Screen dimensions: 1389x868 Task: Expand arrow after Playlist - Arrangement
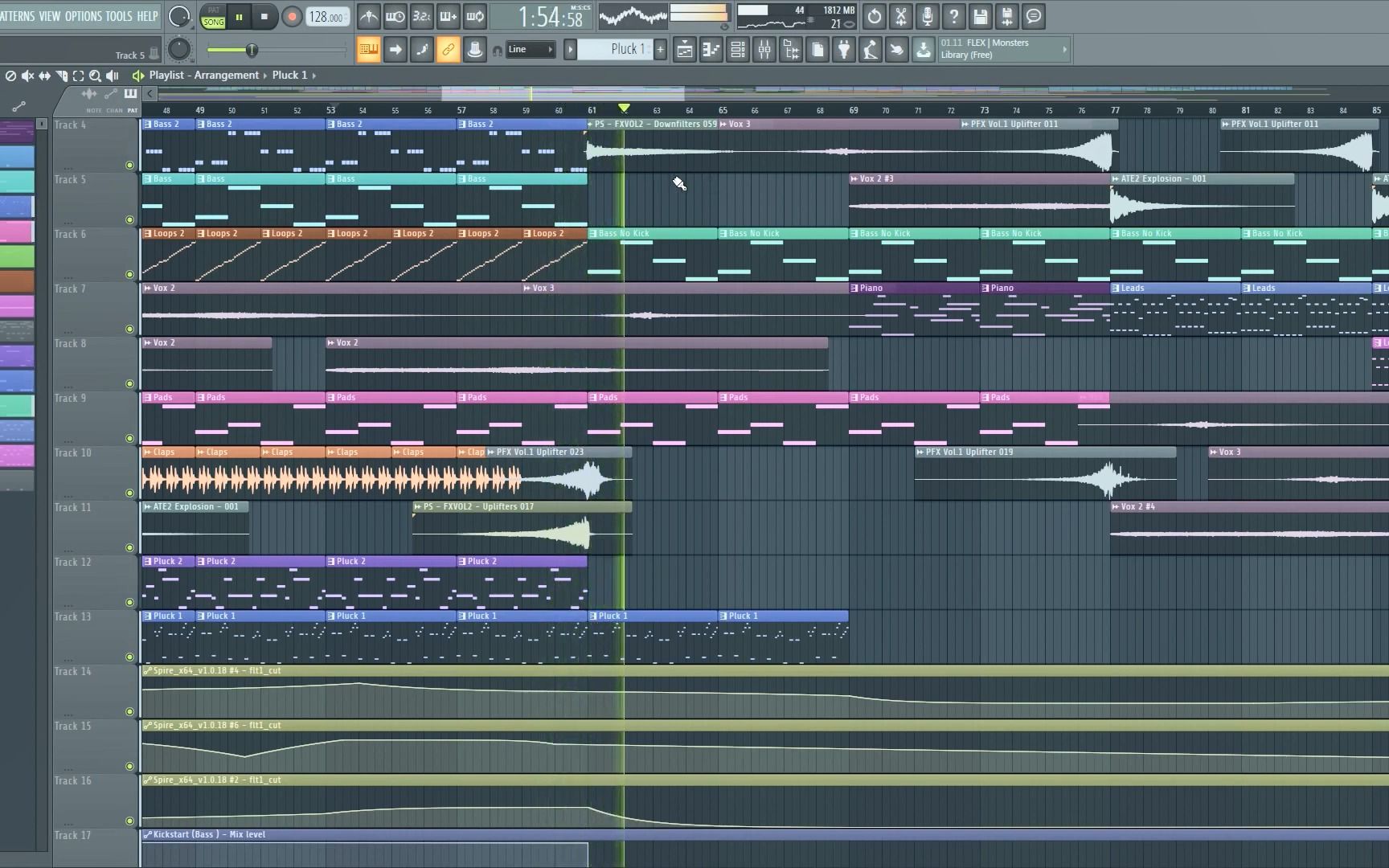tap(265, 76)
